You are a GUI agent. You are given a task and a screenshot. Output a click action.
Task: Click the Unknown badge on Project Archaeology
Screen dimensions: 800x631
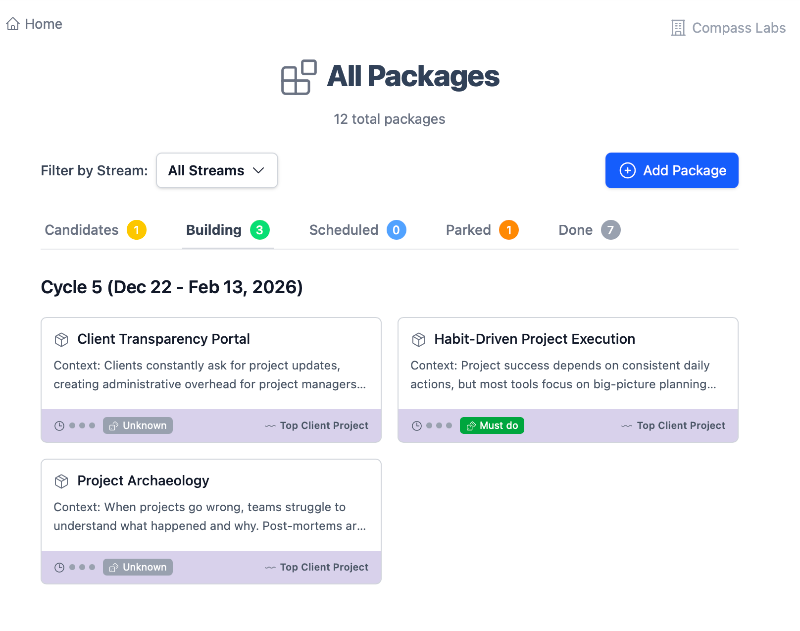[138, 567]
